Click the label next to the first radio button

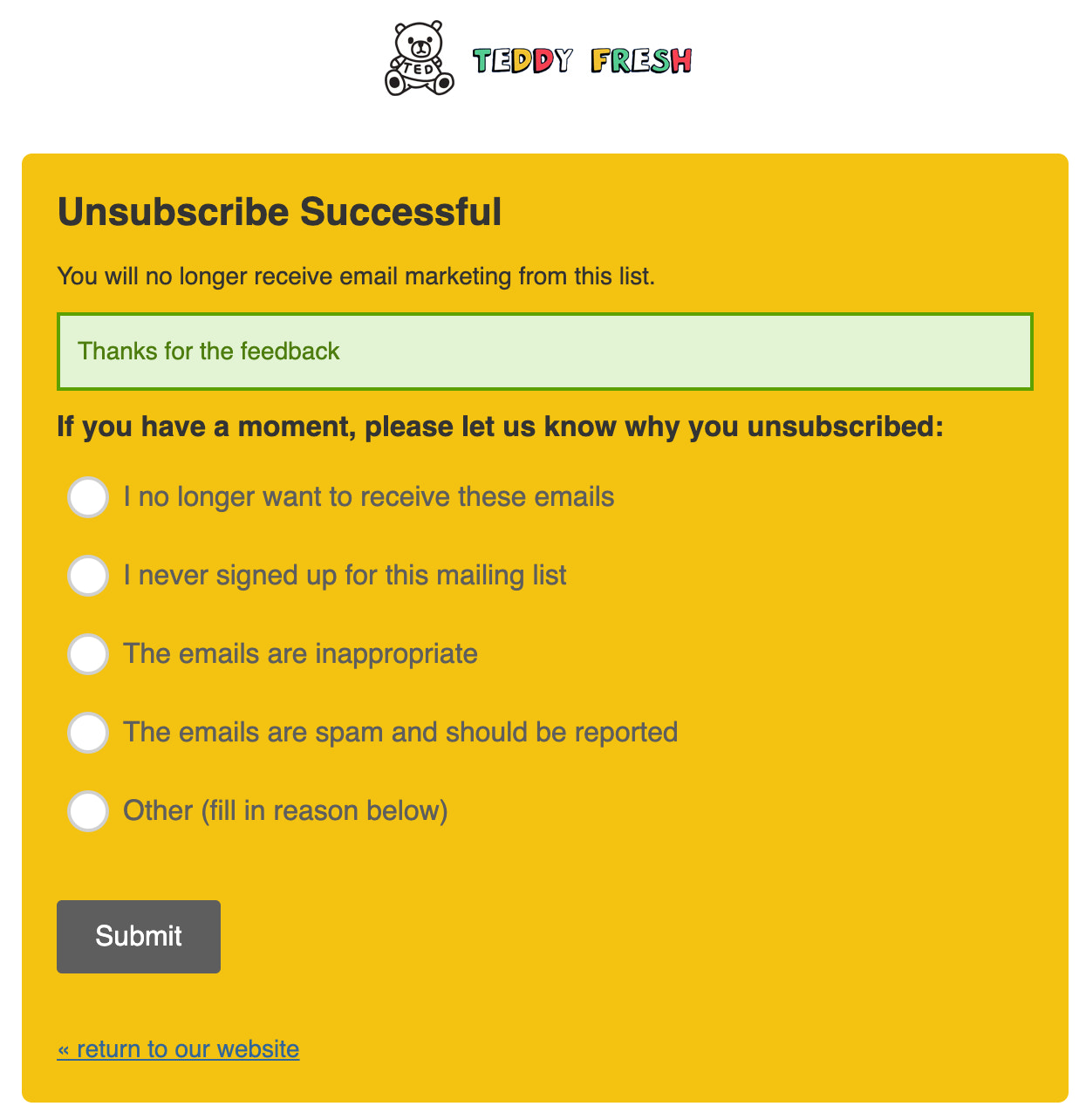point(370,497)
